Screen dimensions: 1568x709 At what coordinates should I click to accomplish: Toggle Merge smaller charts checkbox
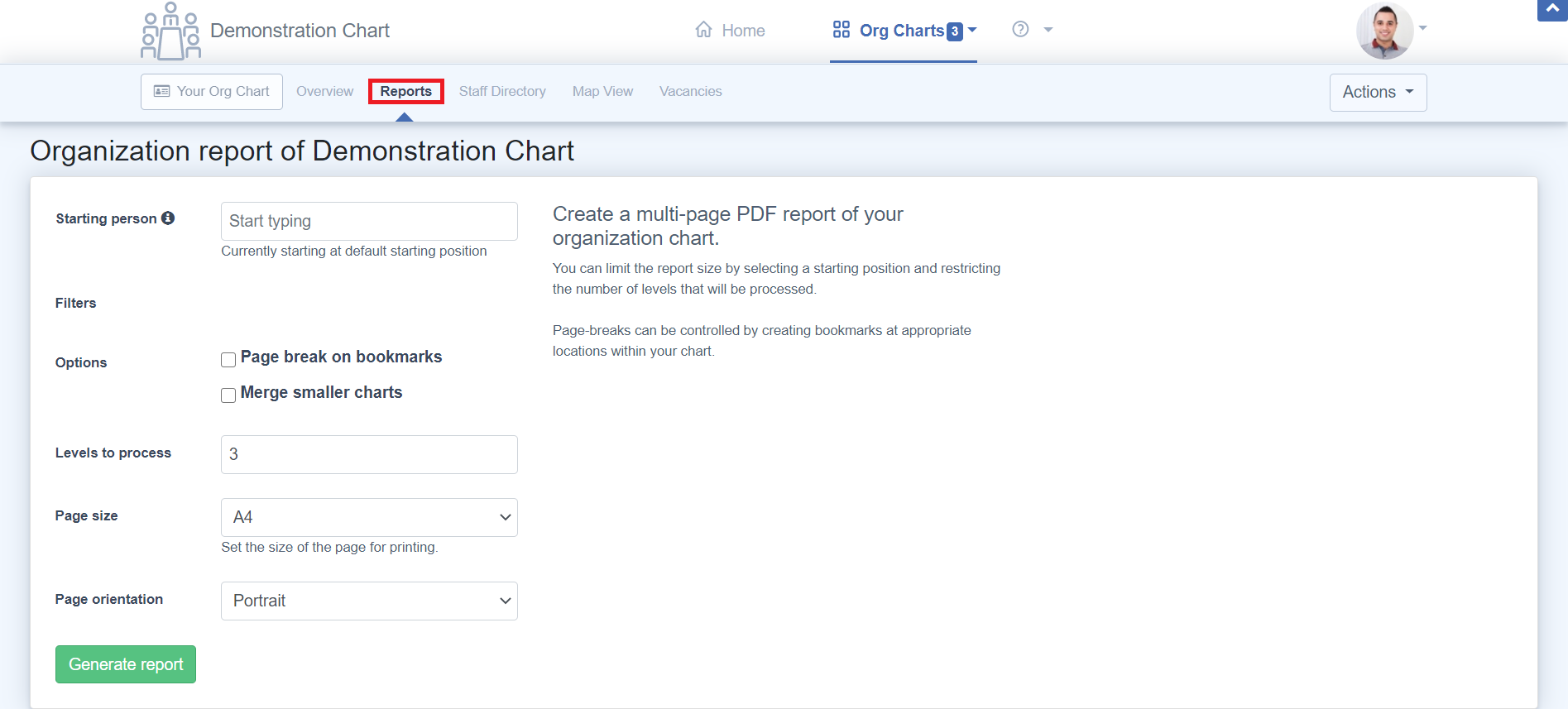[228, 395]
